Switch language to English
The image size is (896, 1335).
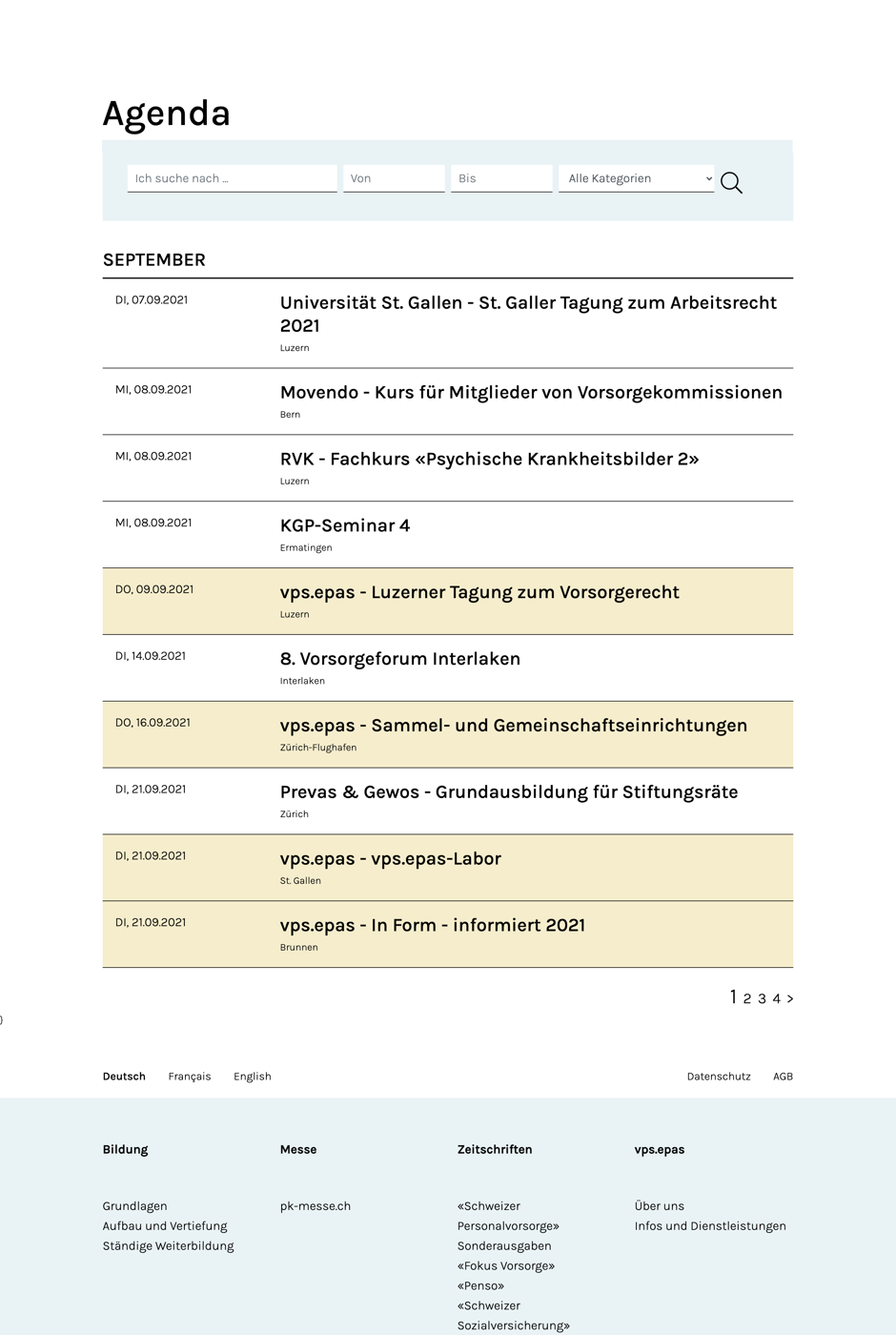click(253, 1076)
